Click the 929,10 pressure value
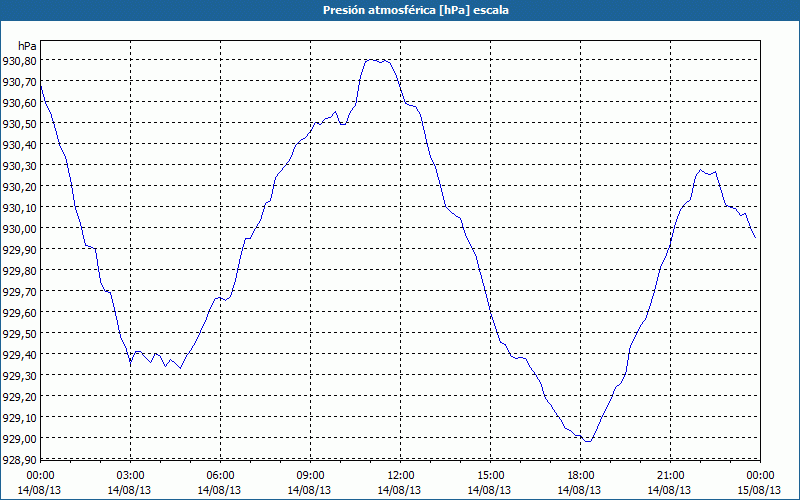 pyautogui.click(x=19, y=417)
